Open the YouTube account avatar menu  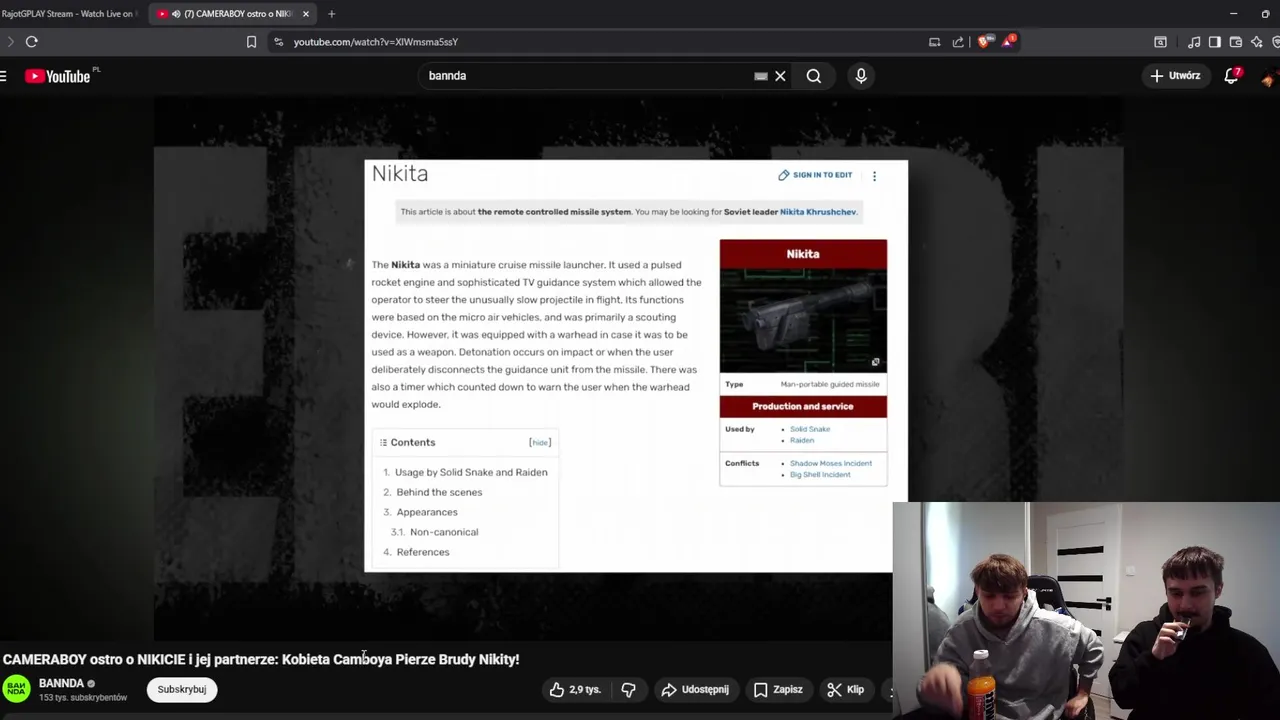click(x=1270, y=78)
